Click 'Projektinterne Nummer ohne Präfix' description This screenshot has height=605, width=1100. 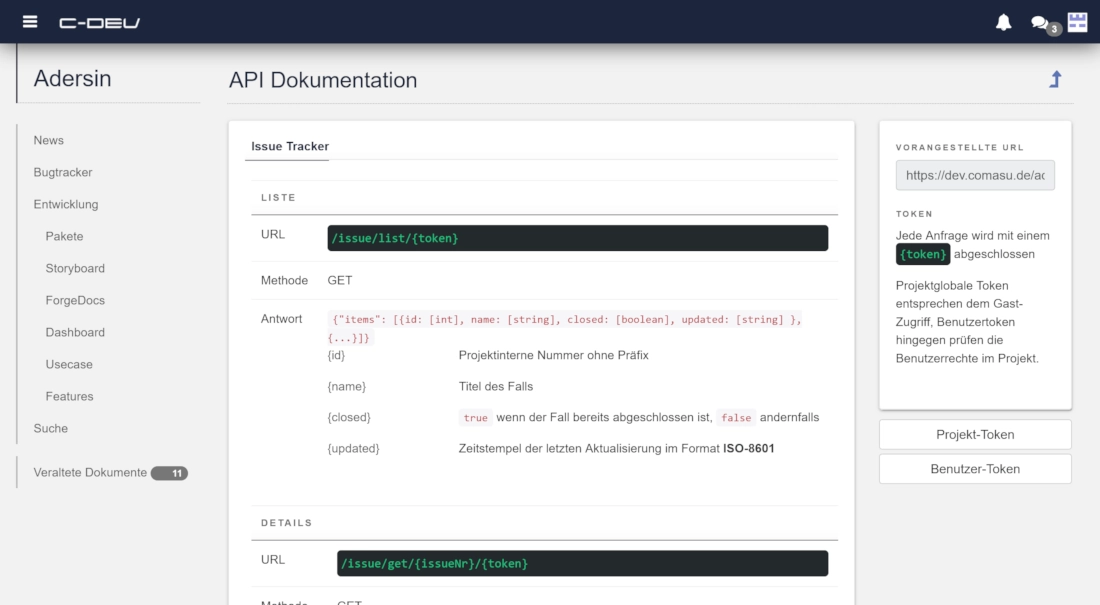coord(554,355)
